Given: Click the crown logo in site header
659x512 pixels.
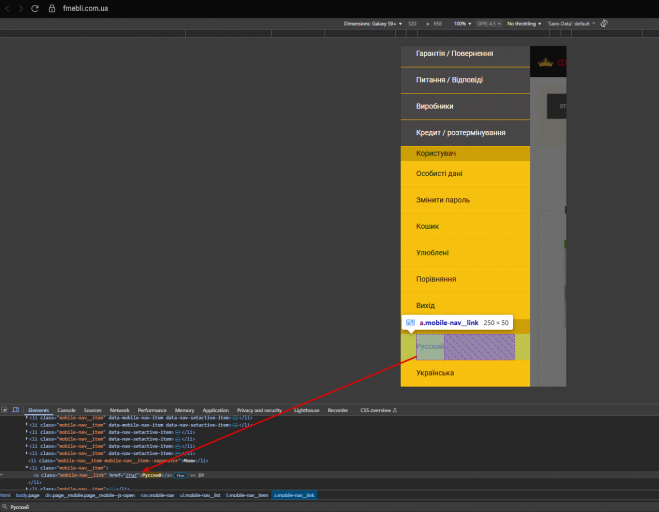Looking at the screenshot, I should coord(545,63).
